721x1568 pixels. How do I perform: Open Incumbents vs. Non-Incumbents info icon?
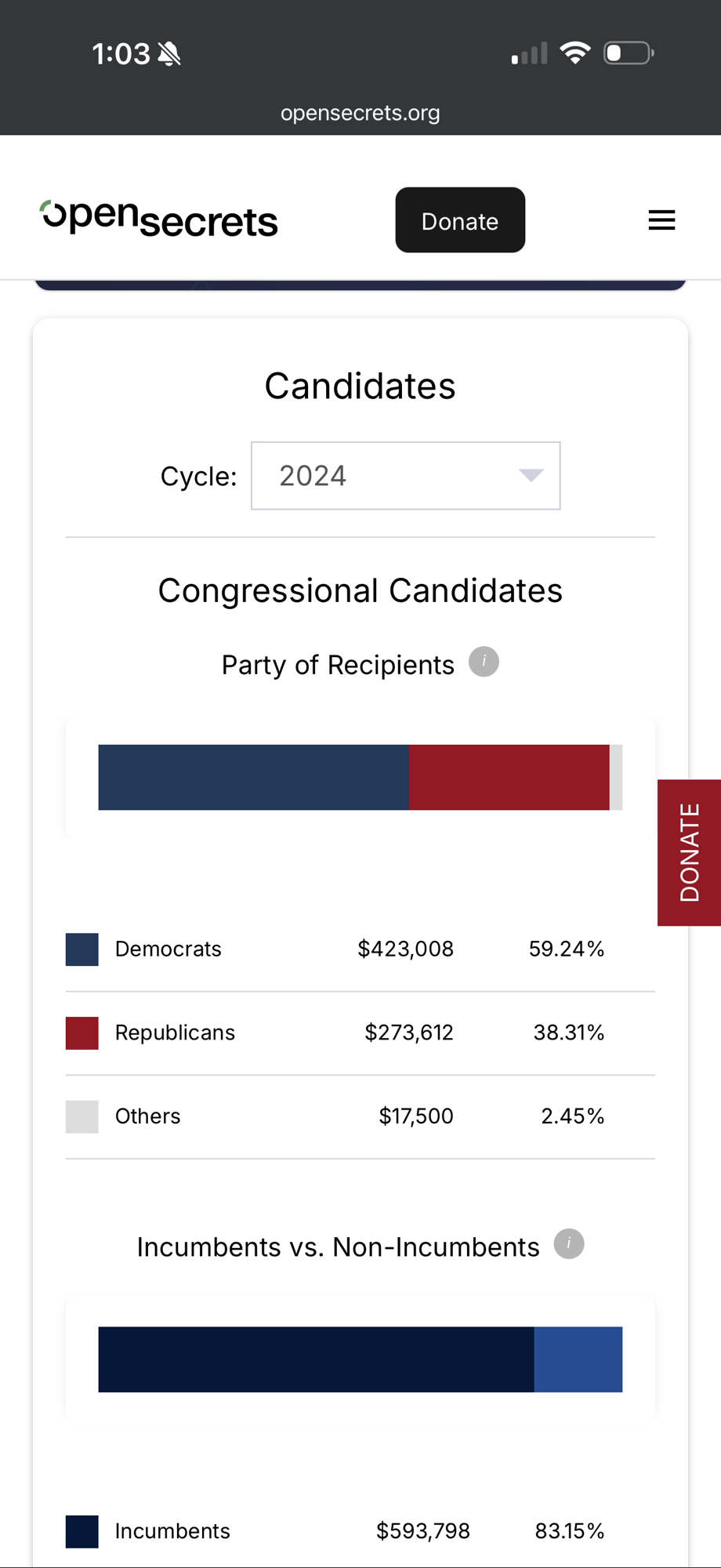(x=569, y=1243)
